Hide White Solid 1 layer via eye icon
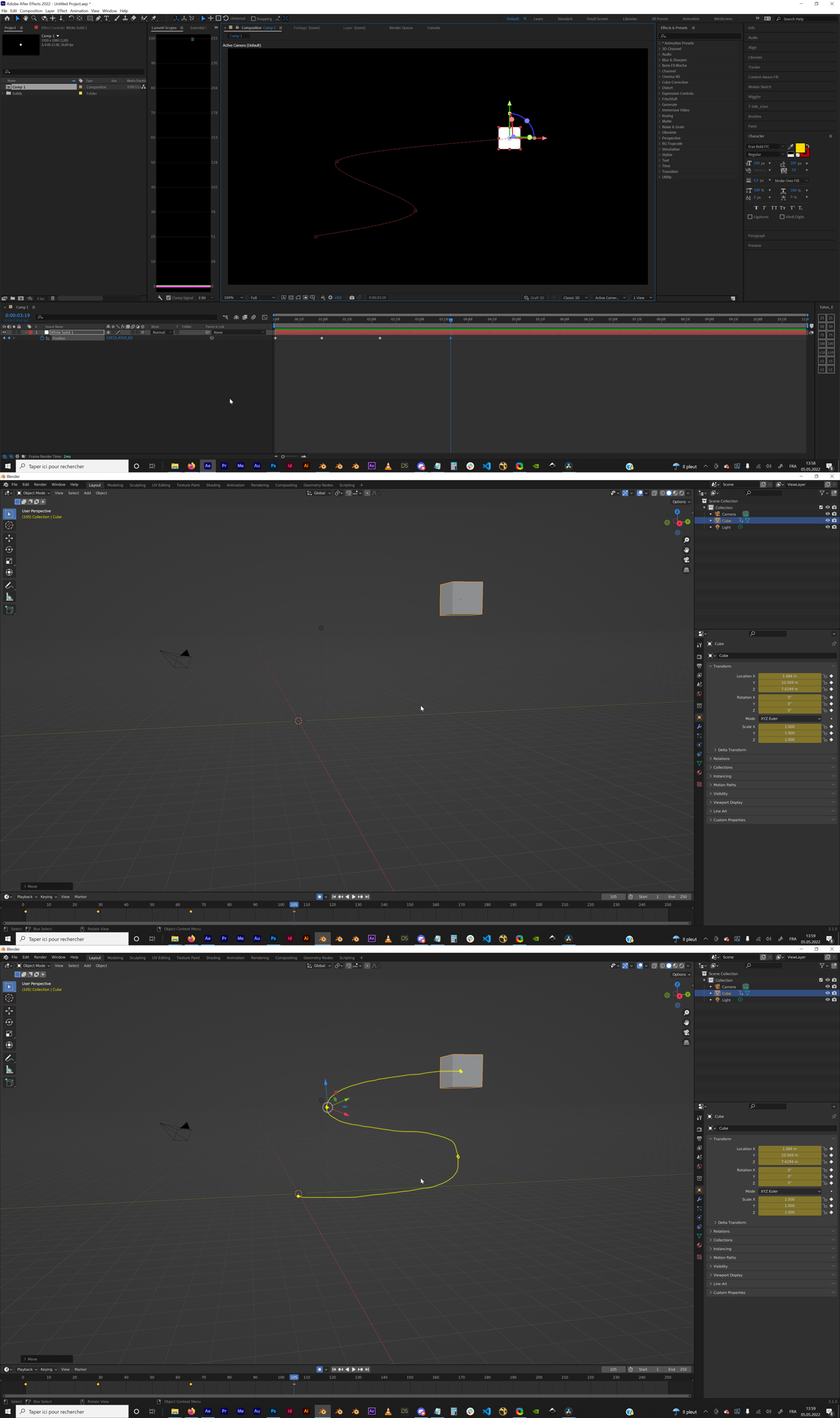Viewport: 840px width, 1418px height. point(4,332)
